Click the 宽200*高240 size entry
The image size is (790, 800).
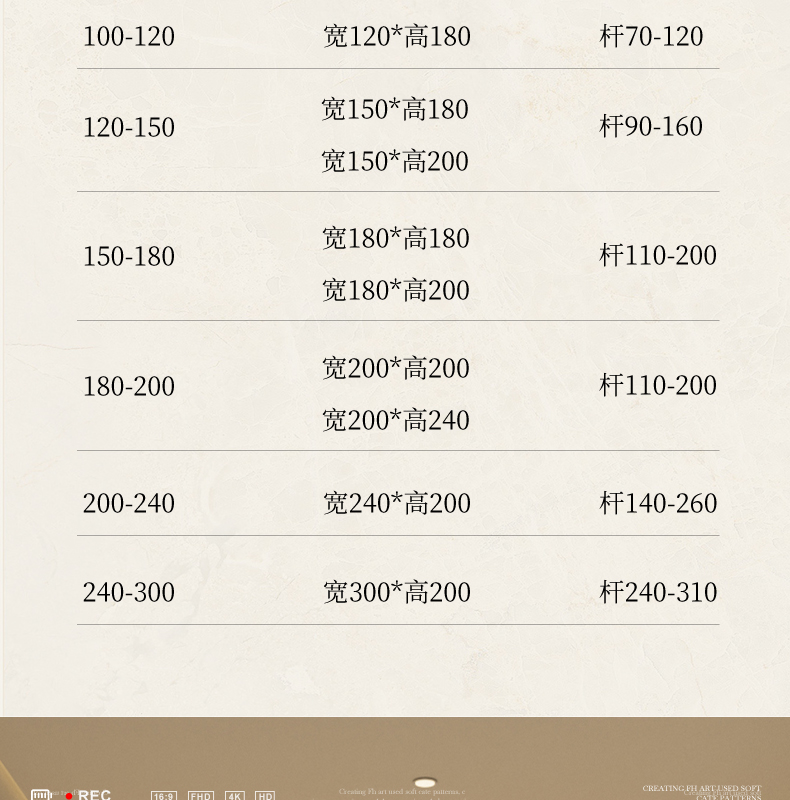pos(395,420)
